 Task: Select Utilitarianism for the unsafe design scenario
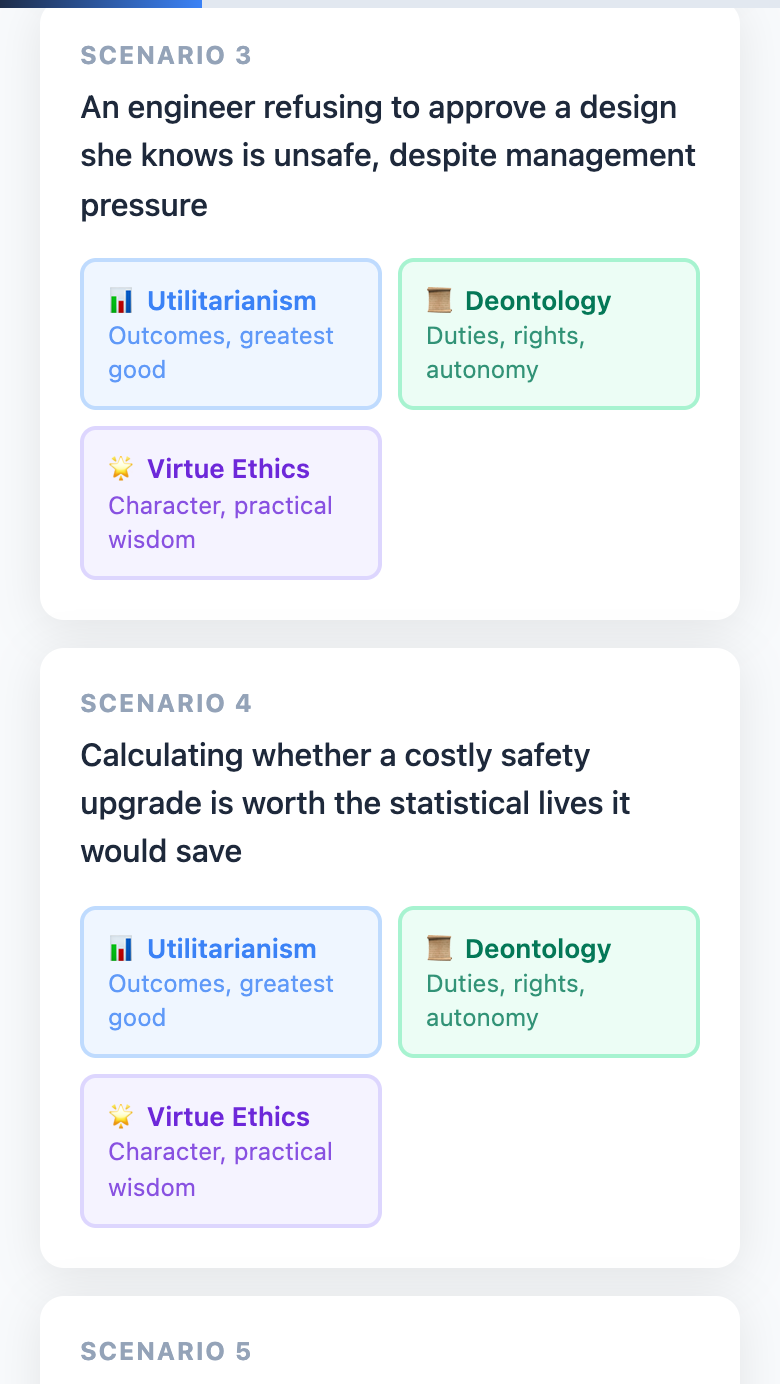(x=231, y=334)
